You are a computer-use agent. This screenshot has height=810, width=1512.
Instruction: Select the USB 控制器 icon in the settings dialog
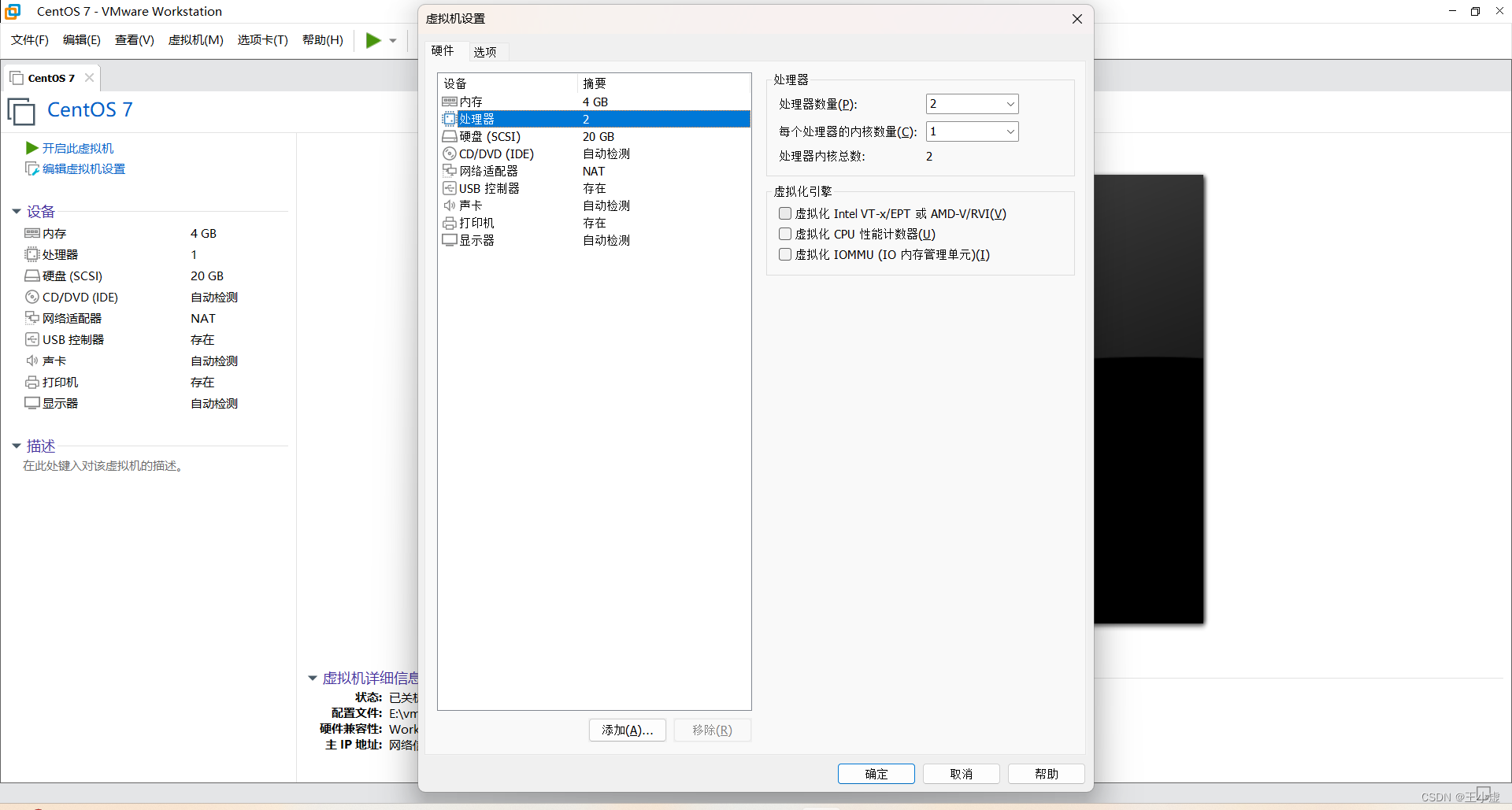click(450, 188)
